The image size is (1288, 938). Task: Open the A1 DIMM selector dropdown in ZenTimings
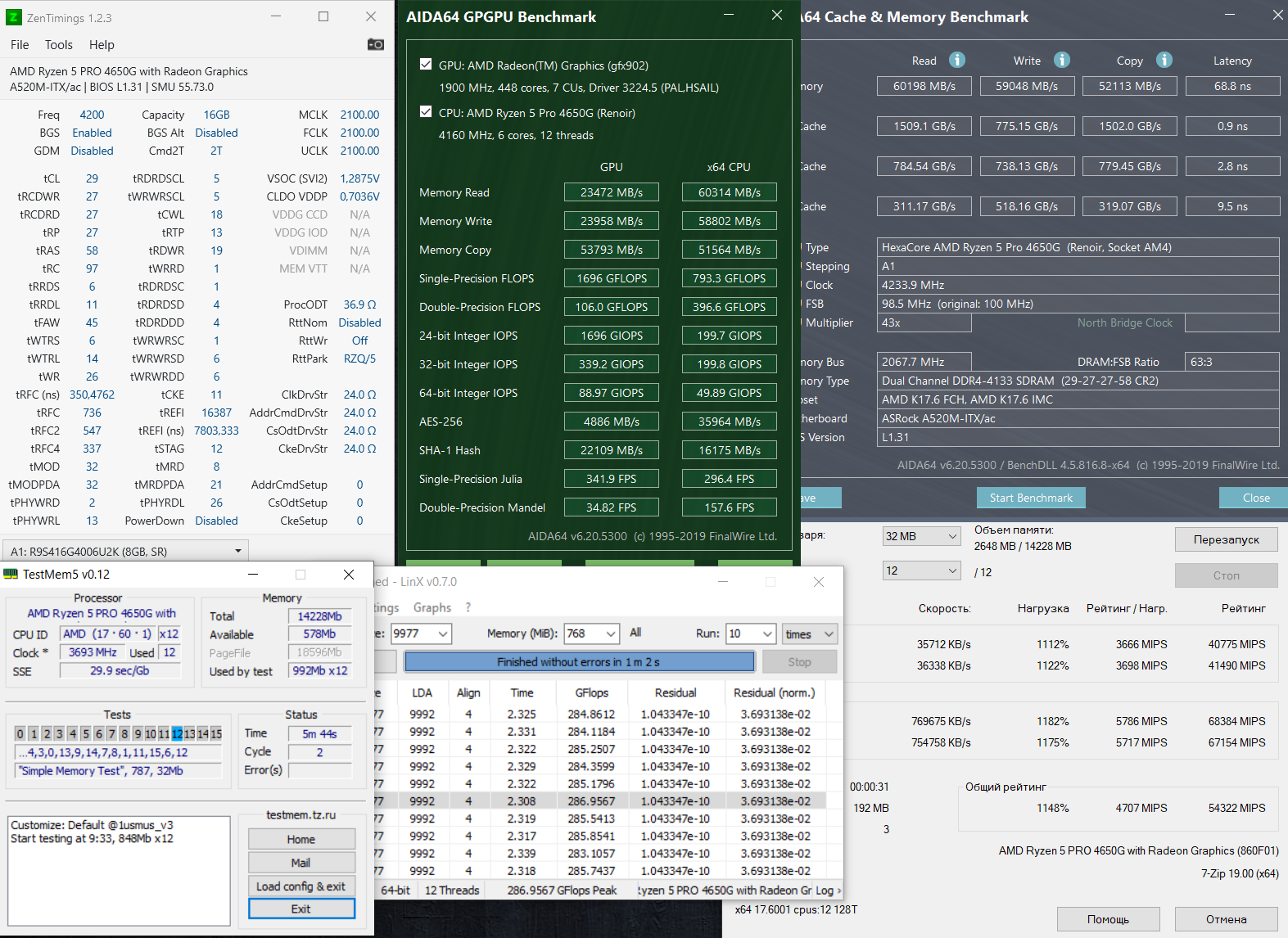125,551
